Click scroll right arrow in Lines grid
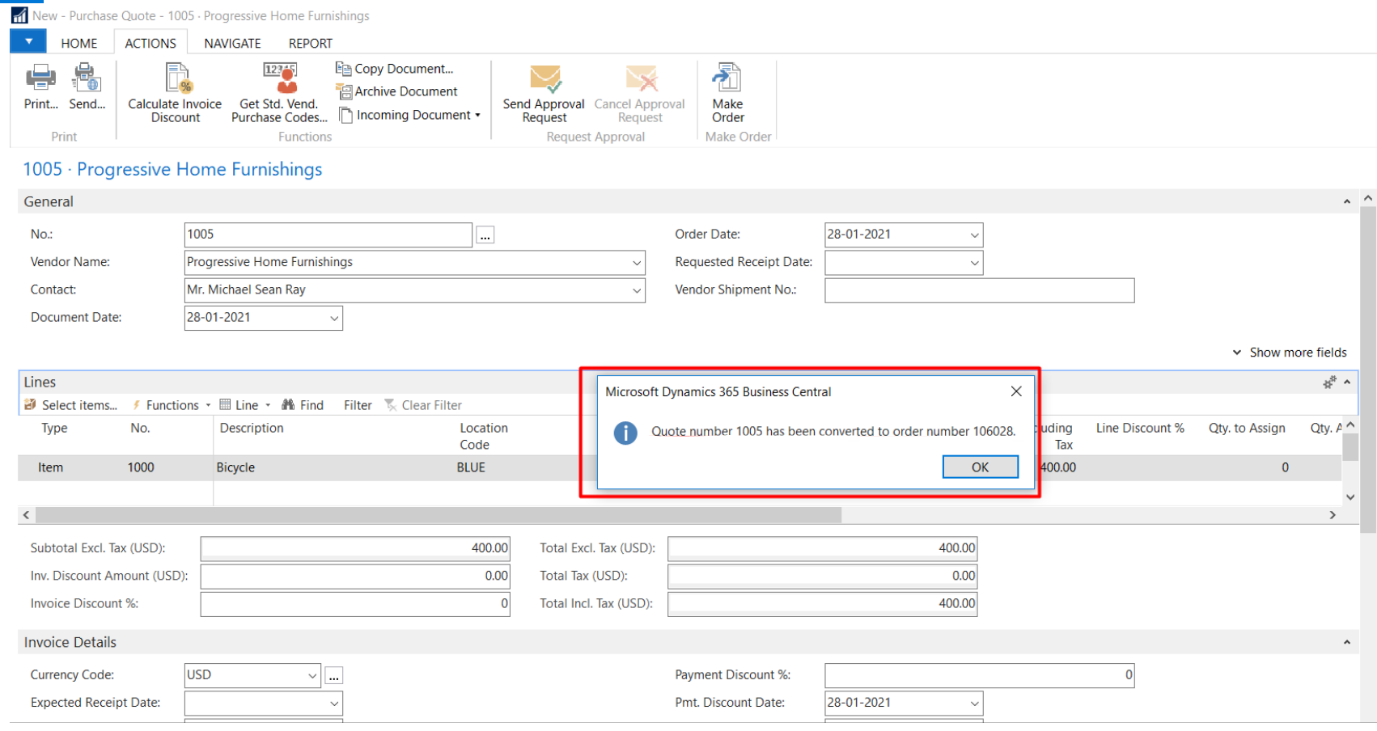 click(x=1332, y=514)
